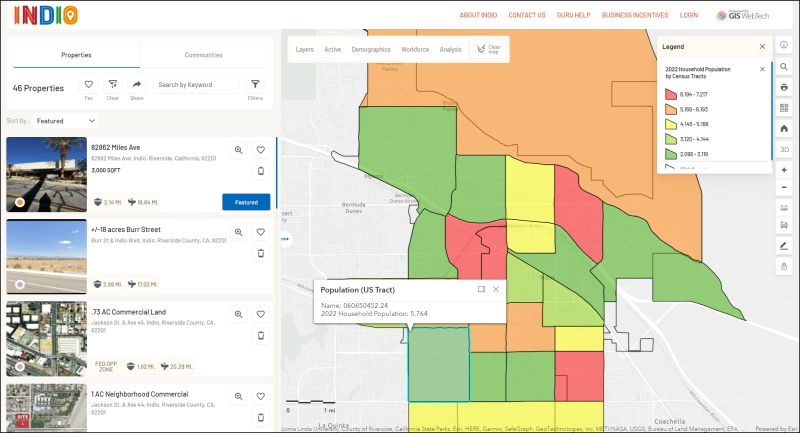Return map to home extent
Image resolution: width=800 pixels, height=433 pixels.
(784, 129)
